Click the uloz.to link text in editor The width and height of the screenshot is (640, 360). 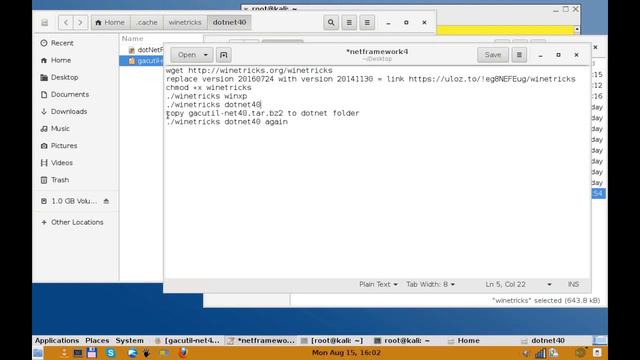(x=492, y=79)
